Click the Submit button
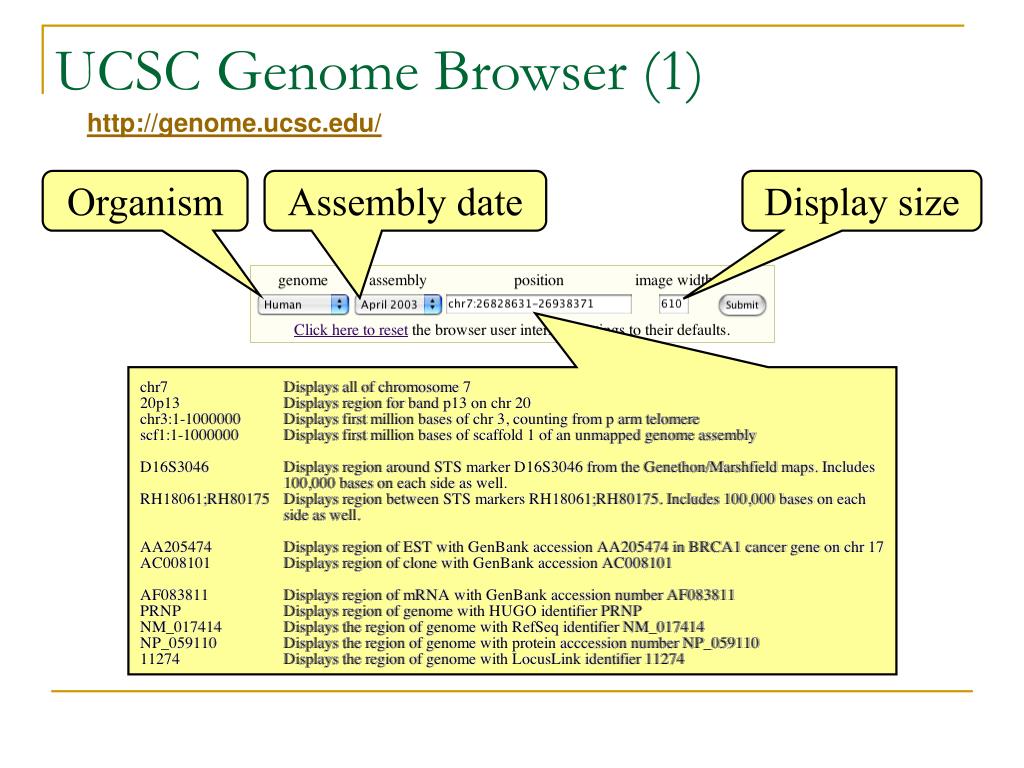 tap(742, 305)
